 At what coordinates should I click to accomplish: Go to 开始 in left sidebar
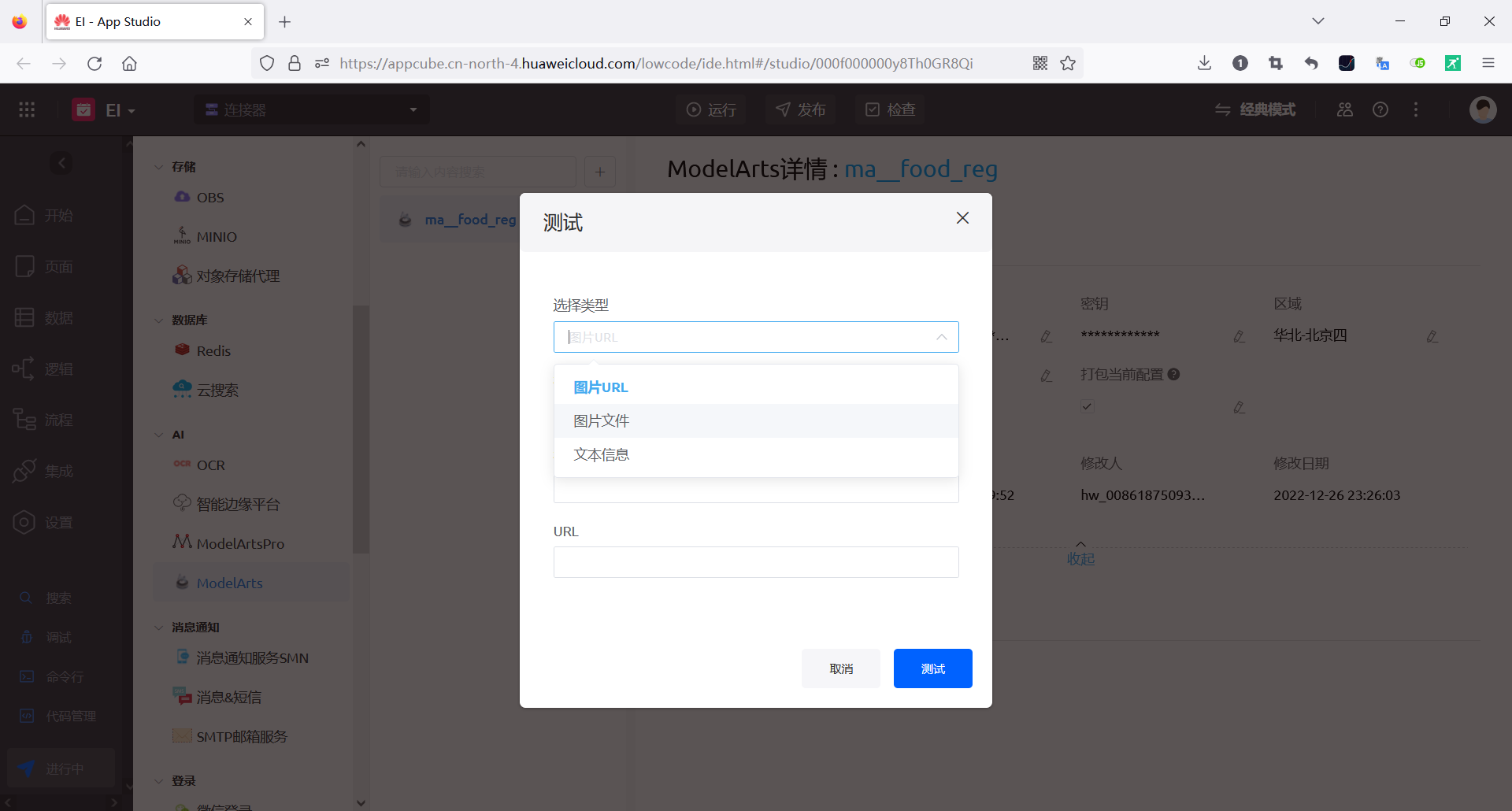pyautogui.click(x=44, y=215)
